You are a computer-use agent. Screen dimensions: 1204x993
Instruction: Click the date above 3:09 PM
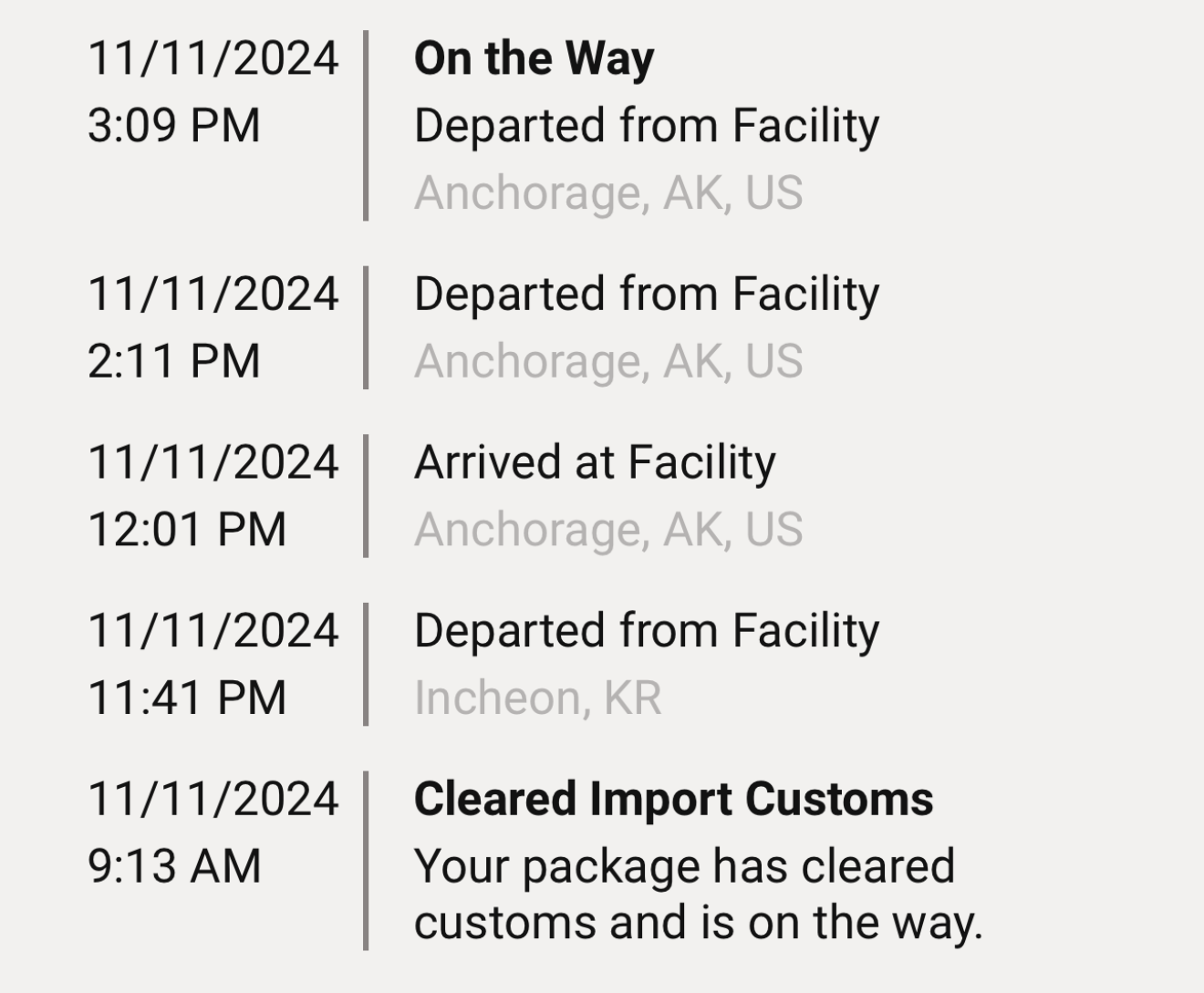213,59
